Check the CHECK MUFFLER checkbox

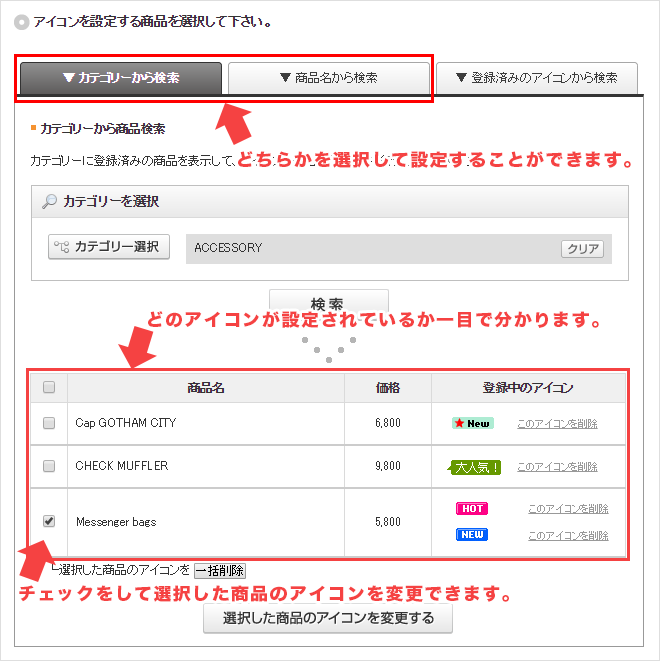(49, 466)
